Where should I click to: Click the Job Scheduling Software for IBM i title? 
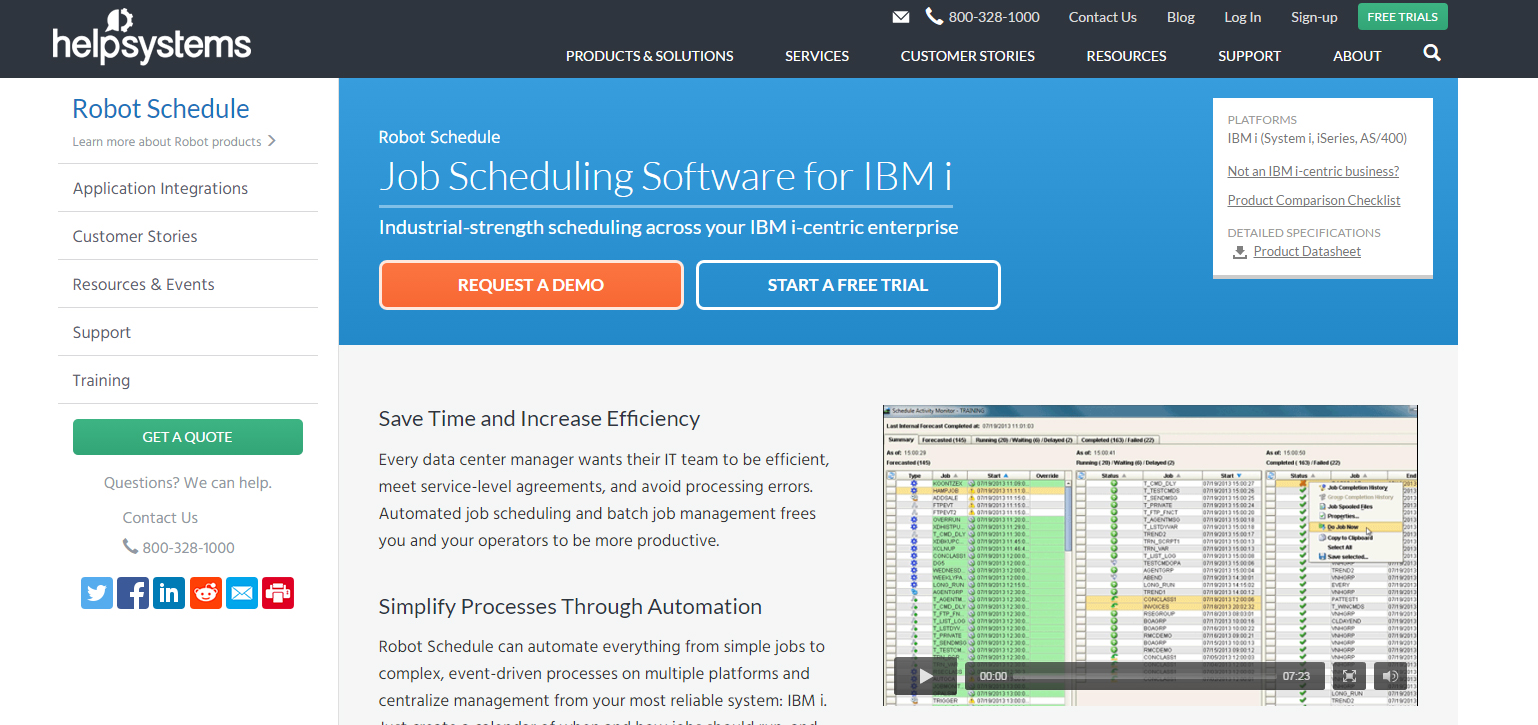[x=665, y=176]
